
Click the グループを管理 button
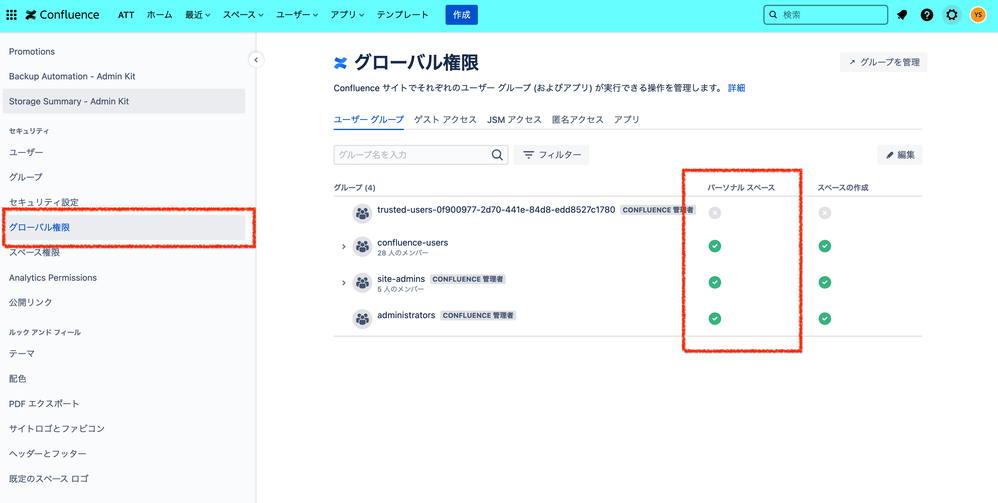883,62
